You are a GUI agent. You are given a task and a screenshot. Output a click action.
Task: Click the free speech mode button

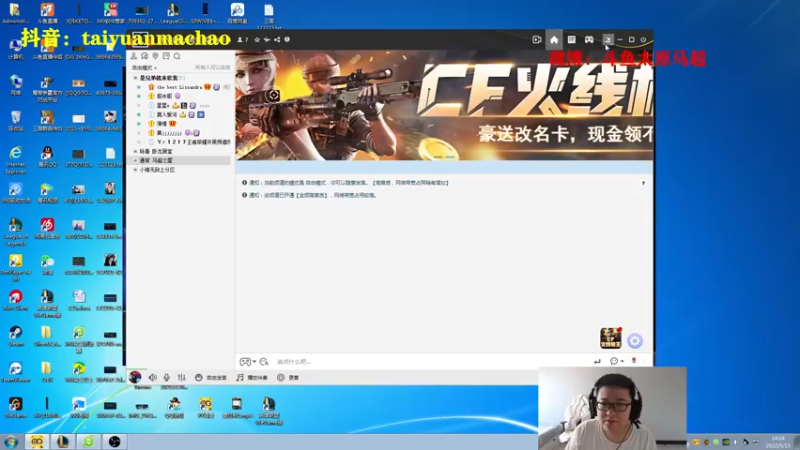click(x=211, y=378)
